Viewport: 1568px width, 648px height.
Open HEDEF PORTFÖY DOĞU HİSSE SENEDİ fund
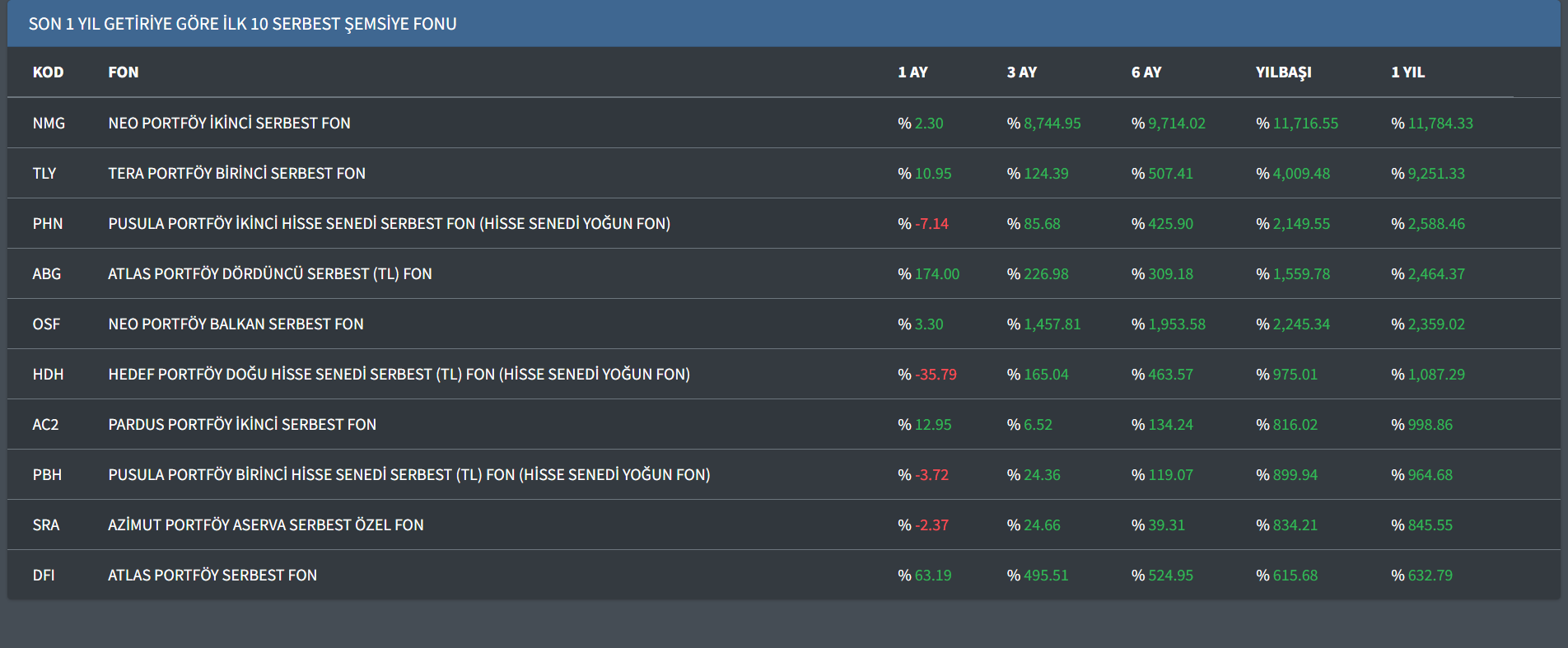(399, 375)
